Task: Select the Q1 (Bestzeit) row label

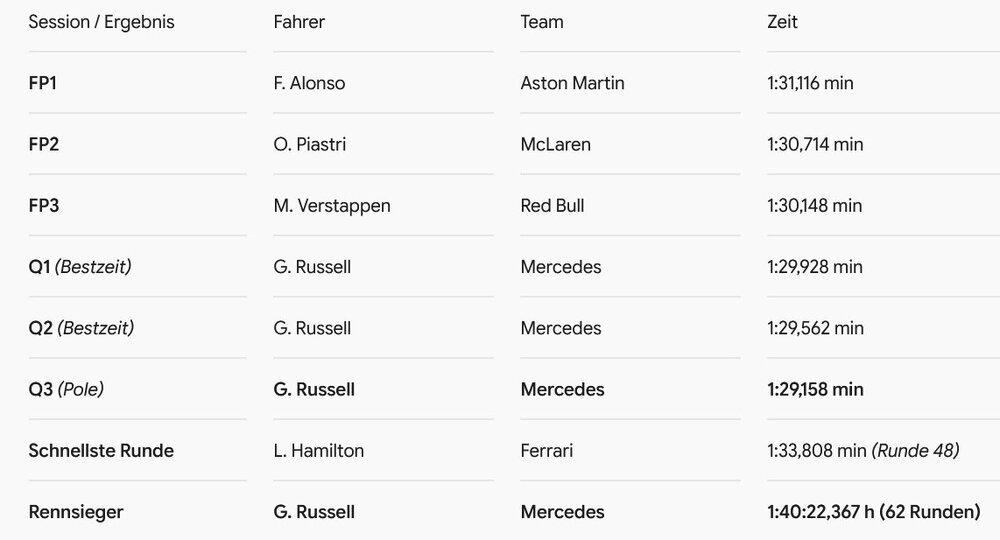Action: coord(80,266)
